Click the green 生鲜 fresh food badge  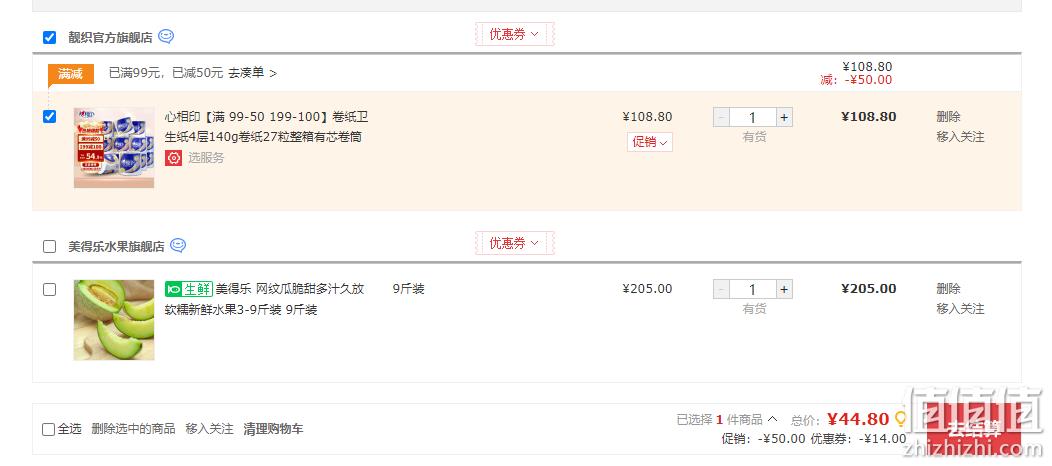[189, 289]
